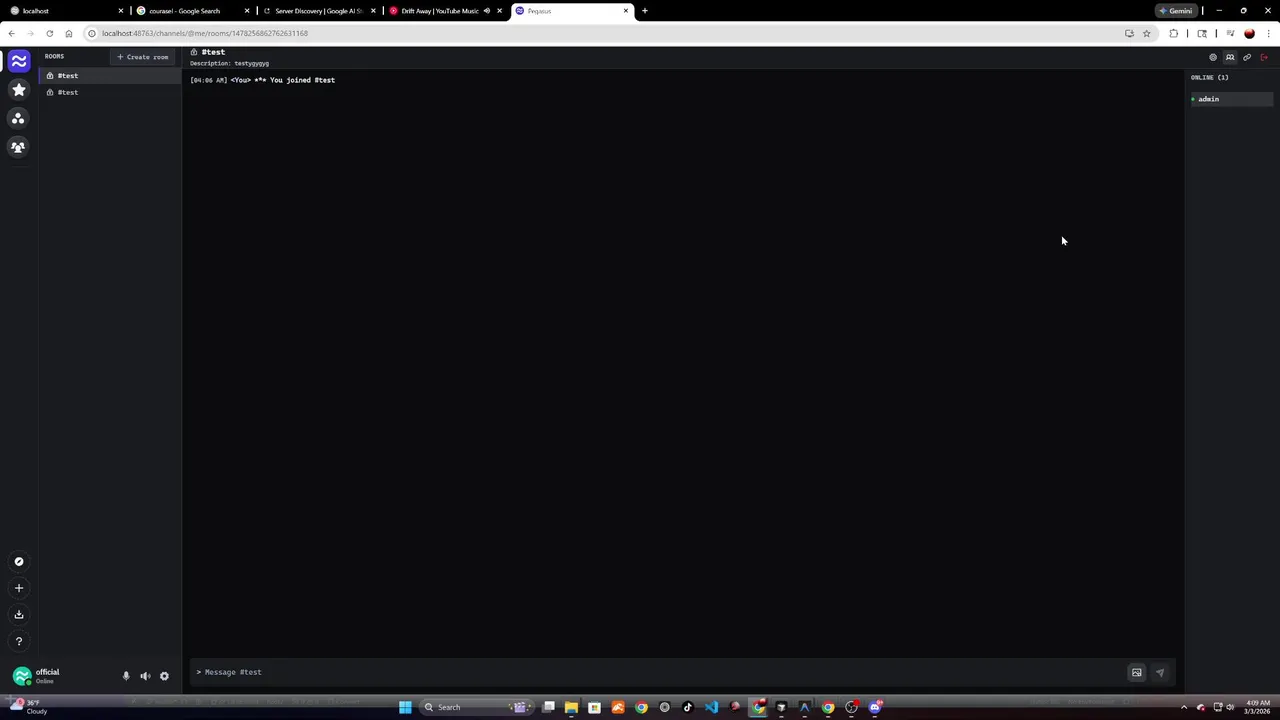1280x720 pixels.
Task: Open TikTok from the taskbar
Action: 687,707
